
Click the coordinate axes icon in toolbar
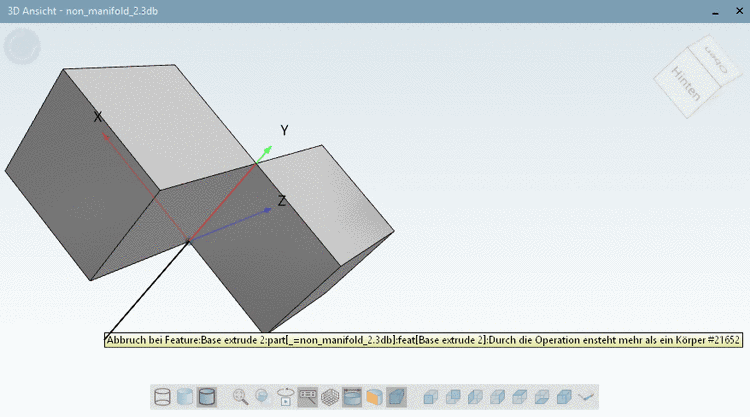click(586, 397)
